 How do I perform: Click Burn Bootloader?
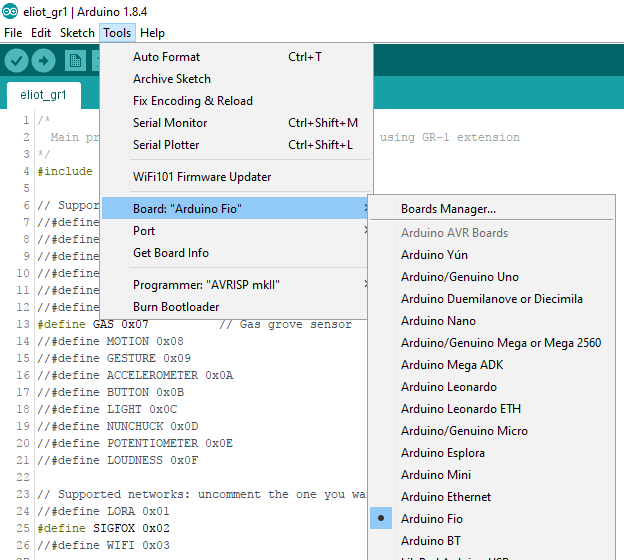pyautogui.click(x=235, y=307)
